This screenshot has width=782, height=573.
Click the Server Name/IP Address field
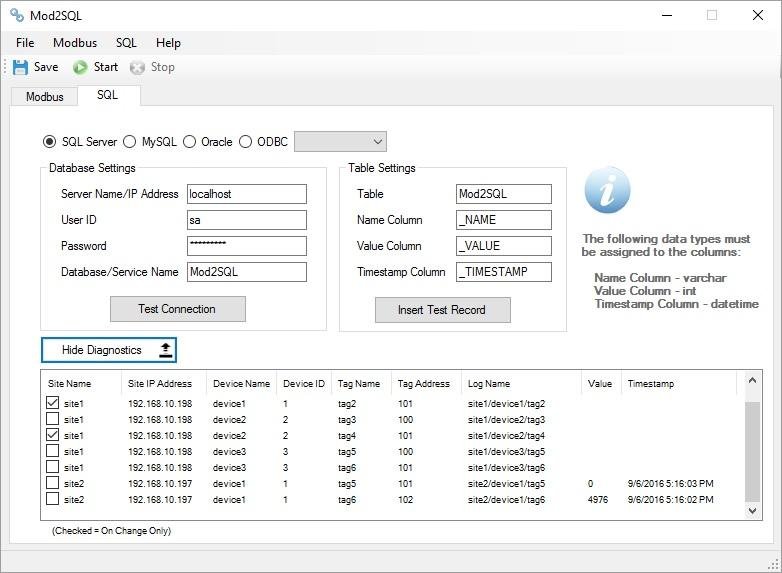tap(246, 194)
